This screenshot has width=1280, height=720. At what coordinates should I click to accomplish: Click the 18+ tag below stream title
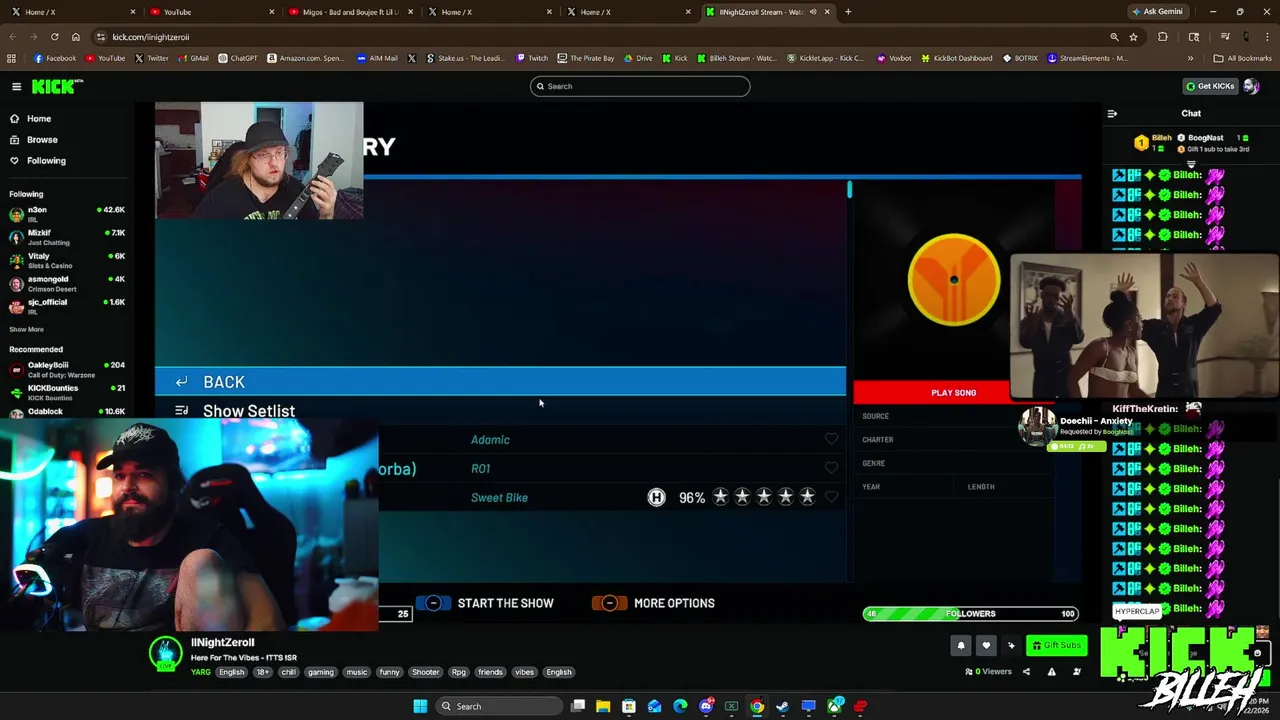click(262, 672)
